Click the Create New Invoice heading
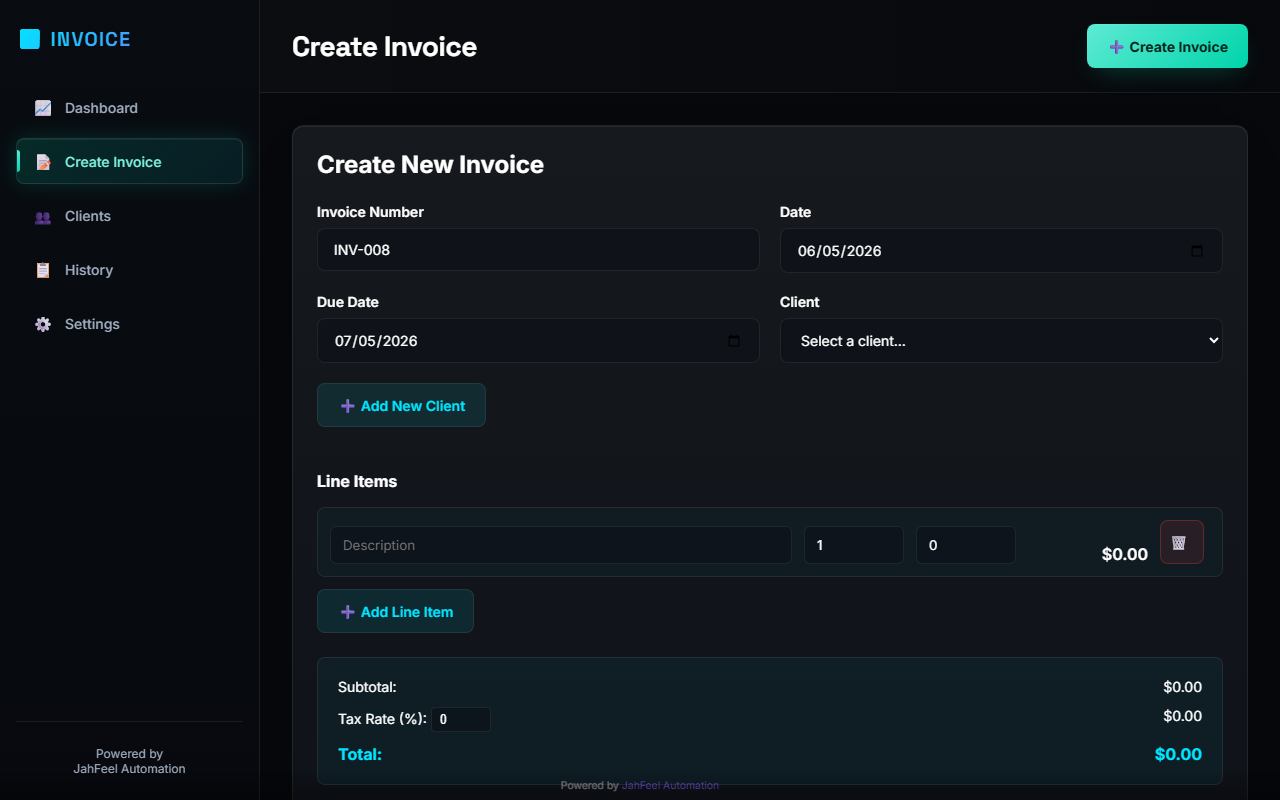This screenshot has height=800, width=1280. coord(430,165)
